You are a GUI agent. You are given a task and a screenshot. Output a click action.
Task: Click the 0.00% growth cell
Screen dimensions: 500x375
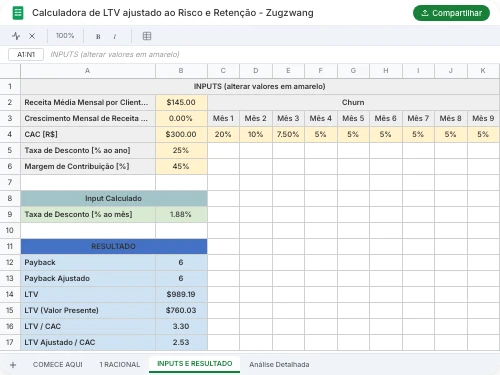[181, 118]
